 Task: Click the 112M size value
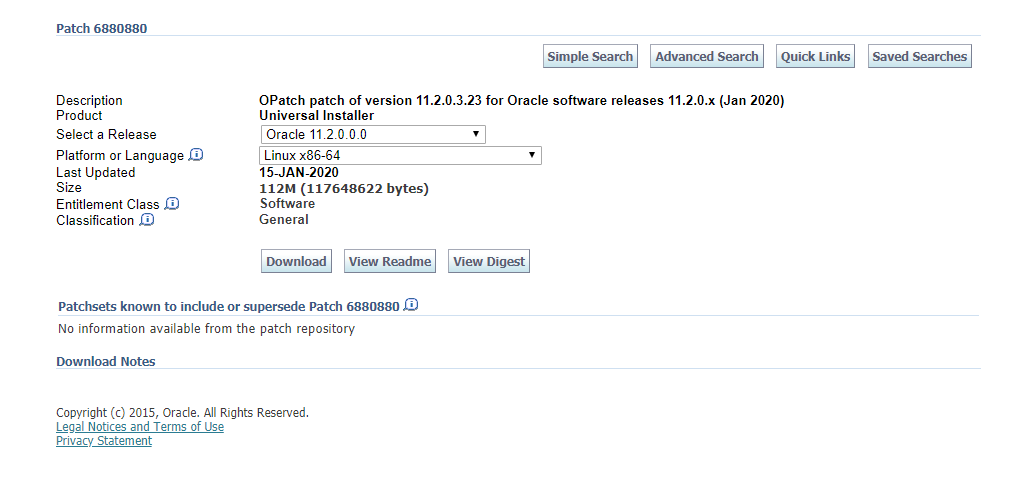[343, 188]
